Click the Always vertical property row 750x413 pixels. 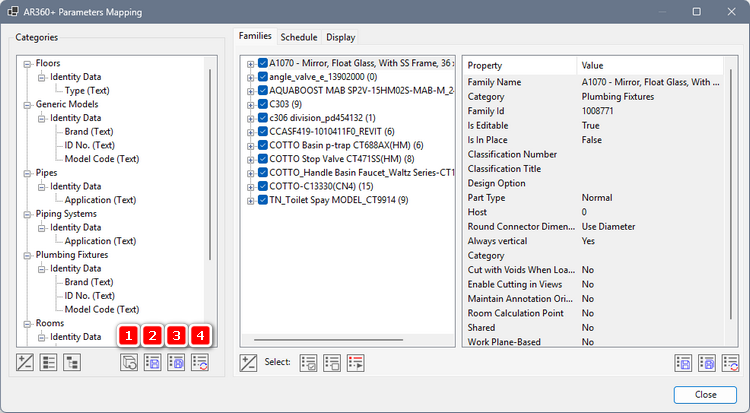click(593, 241)
